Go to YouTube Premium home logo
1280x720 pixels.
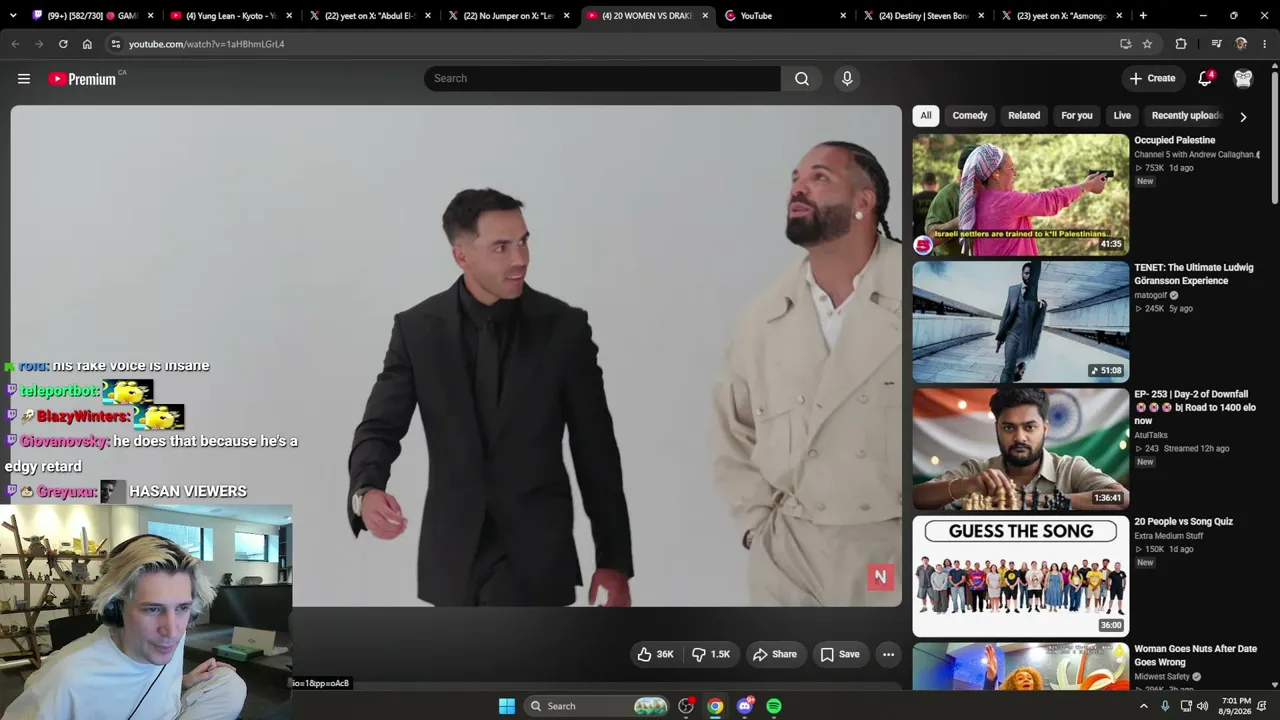pos(82,79)
